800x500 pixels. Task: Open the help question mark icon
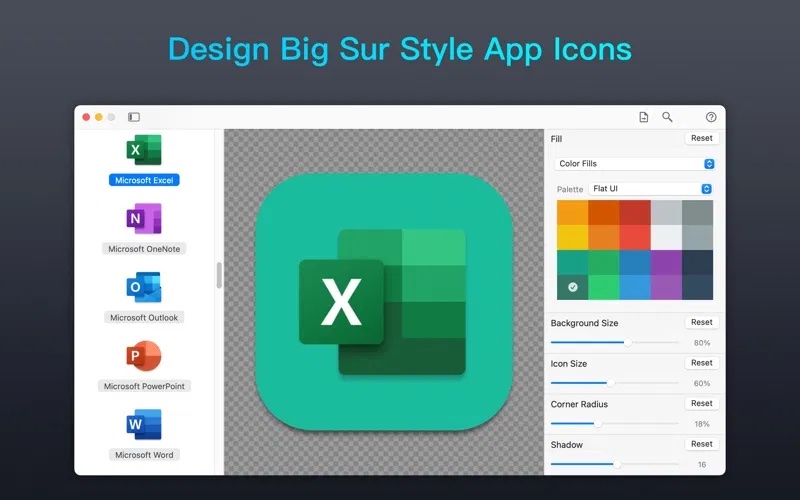(x=711, y=117)
